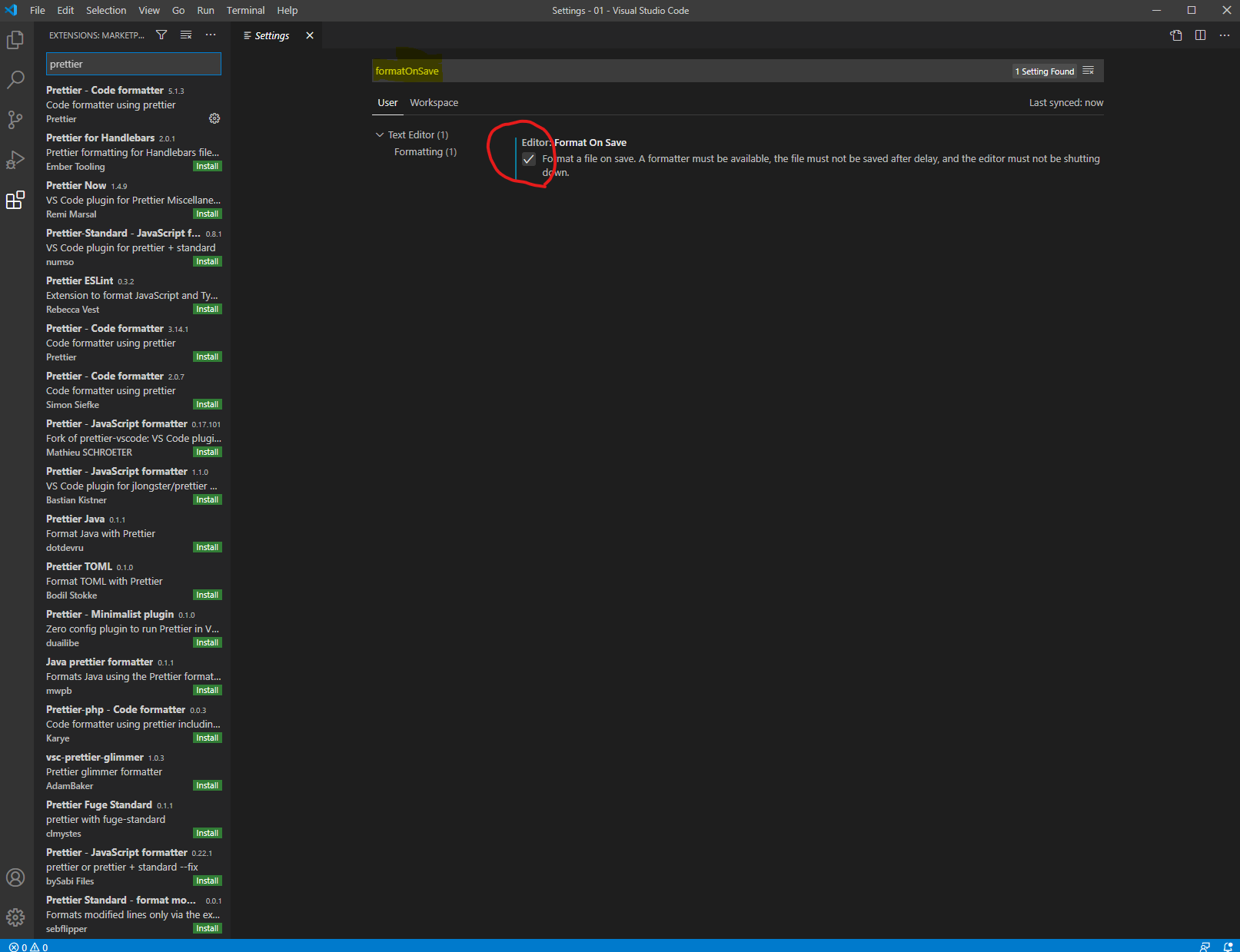Open notifications bell in status bar

click(1228, 947)
